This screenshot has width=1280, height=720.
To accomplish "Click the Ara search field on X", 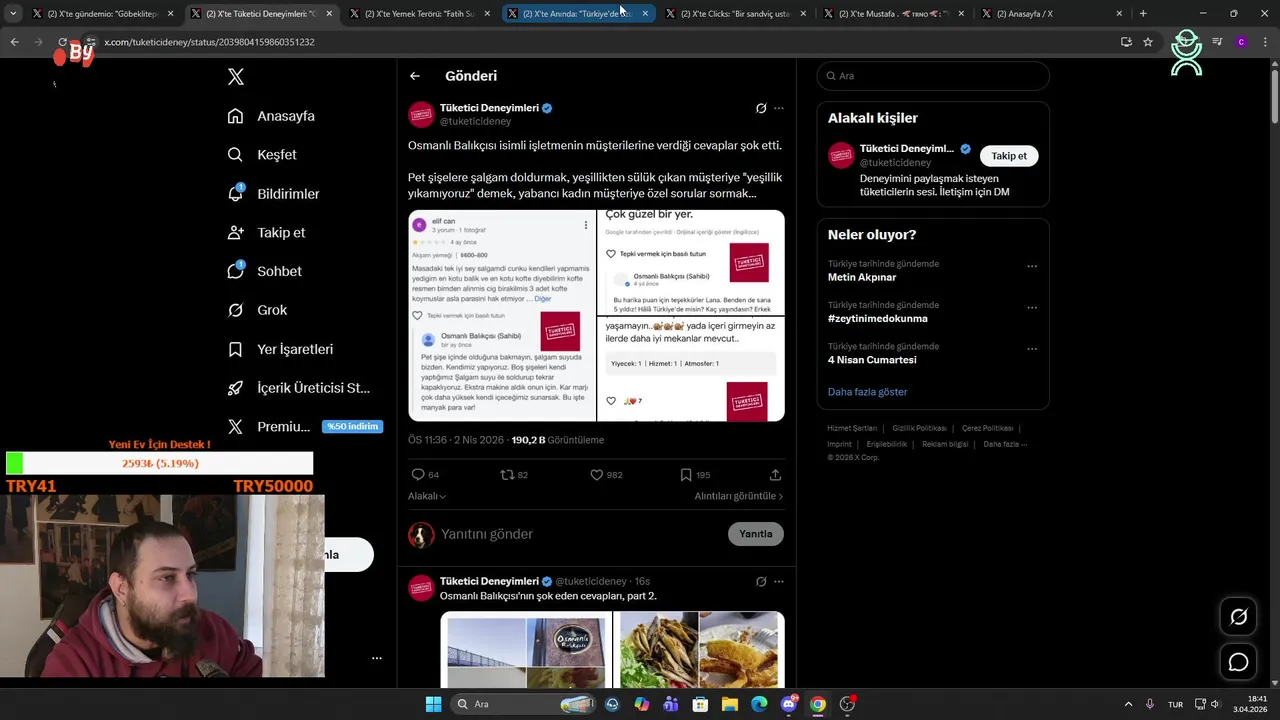I will 933,76.
